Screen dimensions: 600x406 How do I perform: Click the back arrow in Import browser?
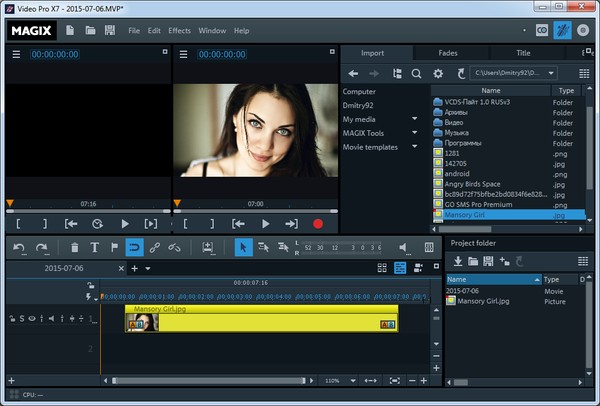[353, 73]
